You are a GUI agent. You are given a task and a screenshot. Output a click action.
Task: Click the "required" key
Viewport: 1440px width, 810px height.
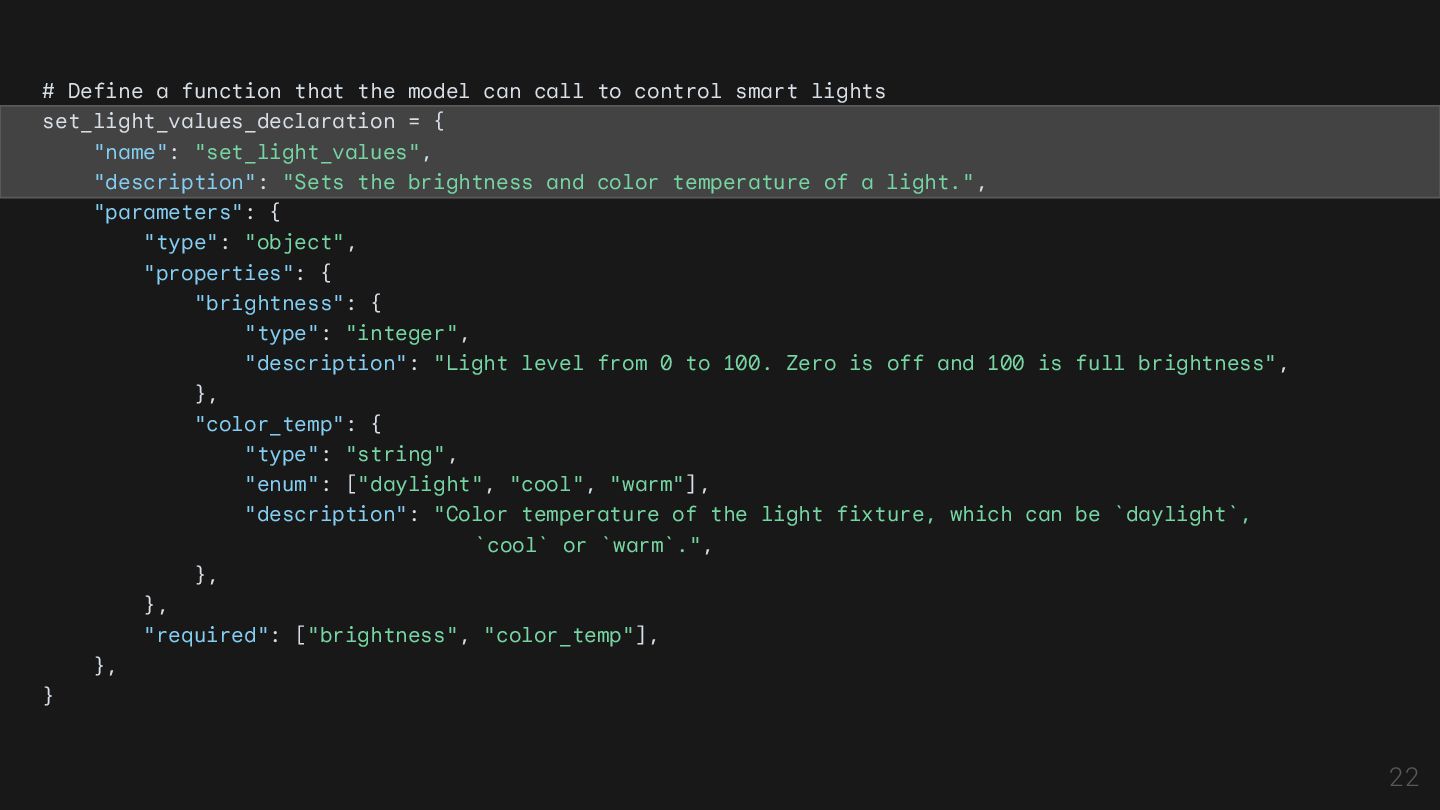(x=207, y=635)
